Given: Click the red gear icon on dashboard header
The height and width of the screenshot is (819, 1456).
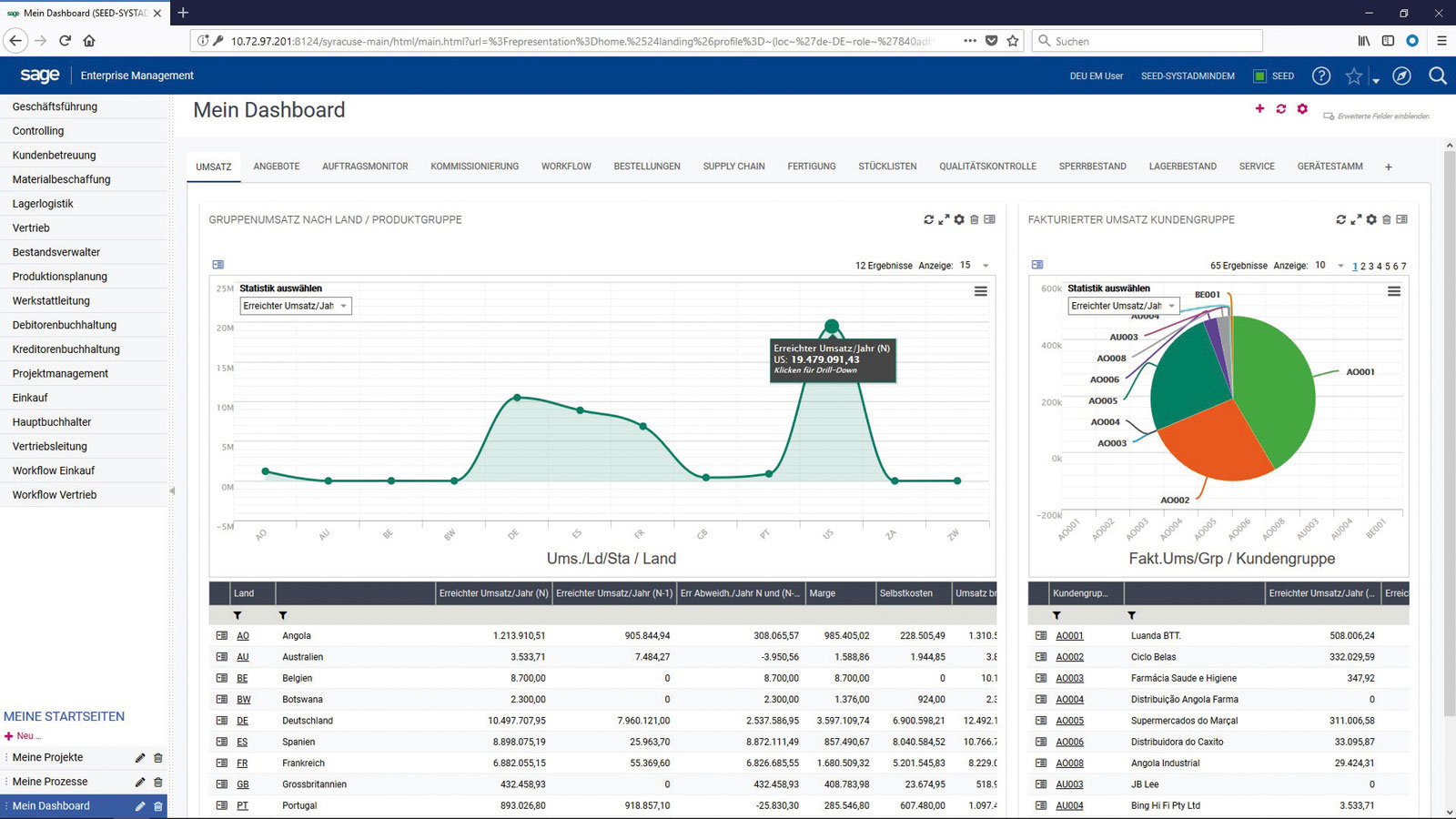Looking at the screenshot, I should [x=1302, y=108].
